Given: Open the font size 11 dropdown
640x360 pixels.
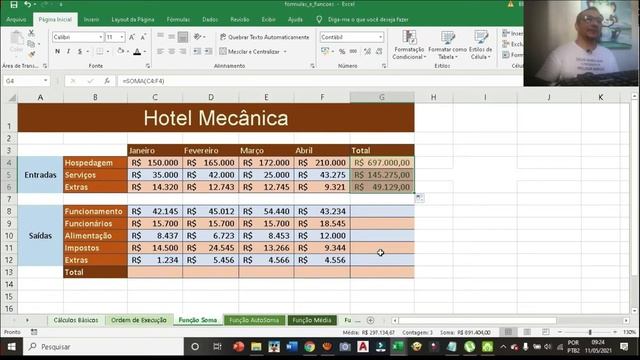Looking at the screenshot, I should click(122, 37).
